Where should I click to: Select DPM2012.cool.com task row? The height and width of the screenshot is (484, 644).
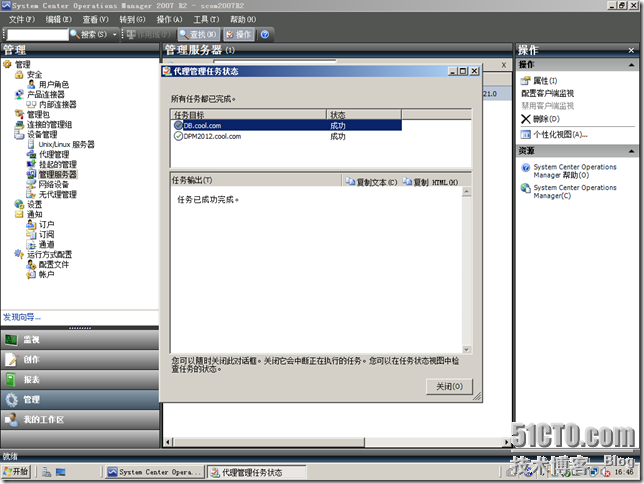(286, 136)
